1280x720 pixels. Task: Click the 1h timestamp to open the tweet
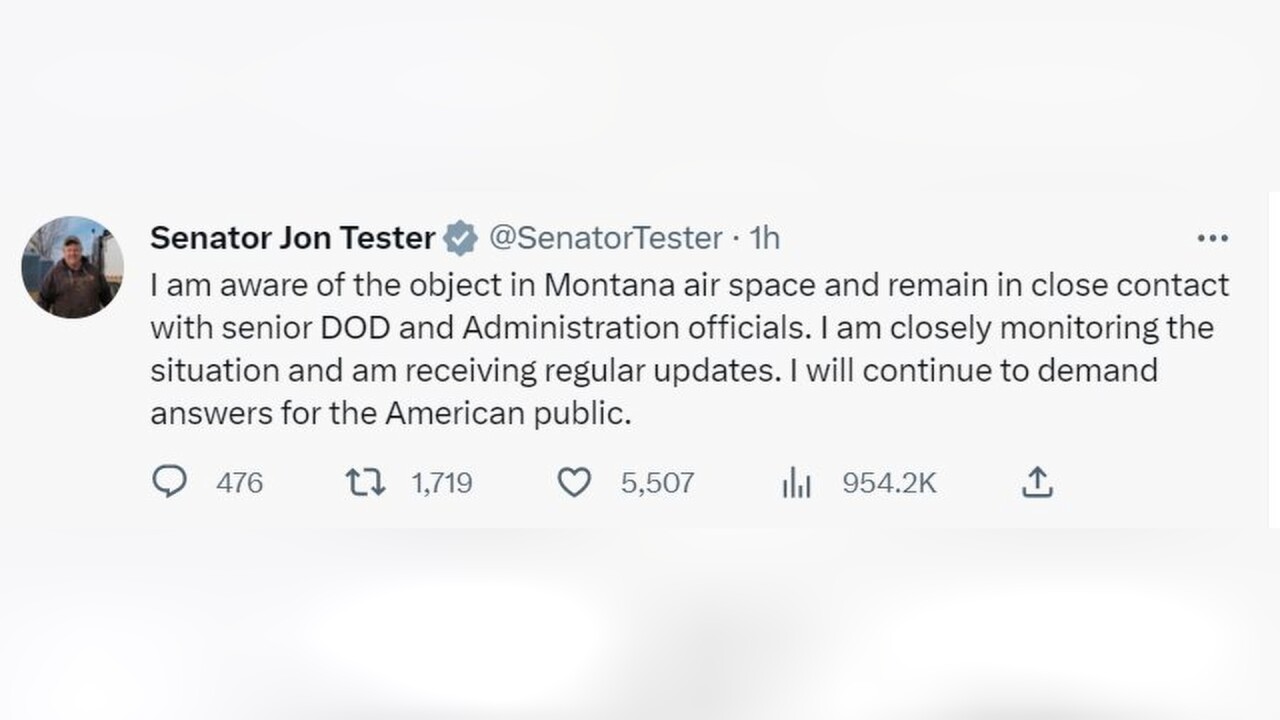[x=765, y=238]
